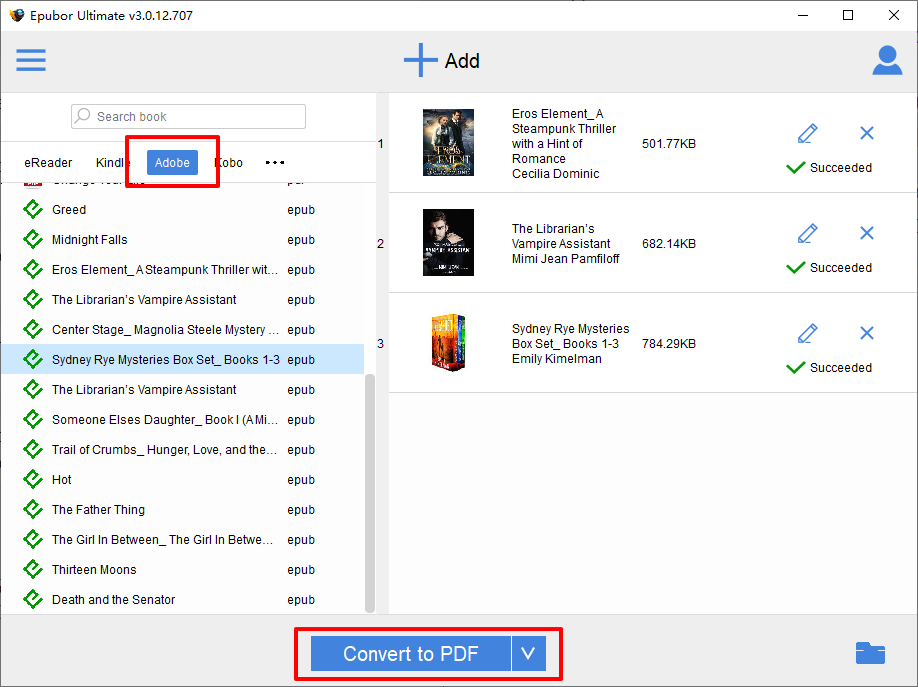Click the blue plus Add icon
This screenshot has height=687, width=918.
pyautogui.click(x=420, y=60)
